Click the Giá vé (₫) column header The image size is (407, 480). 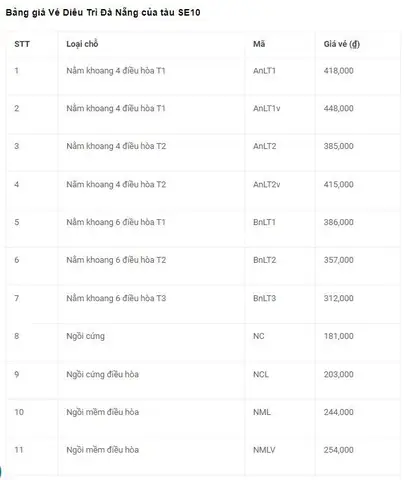click(342, 44)
